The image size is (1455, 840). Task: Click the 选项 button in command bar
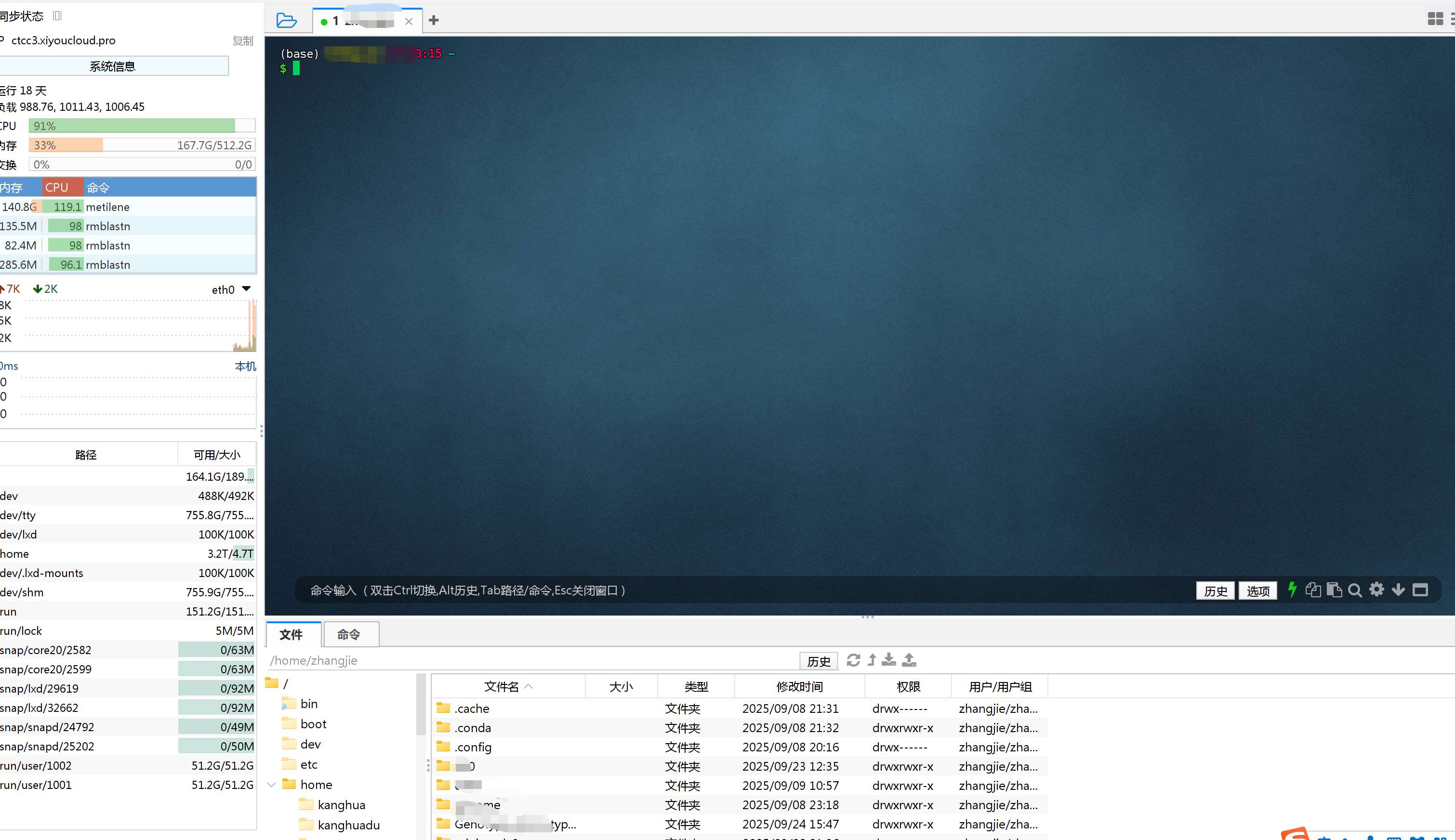tap(1257, 591)
